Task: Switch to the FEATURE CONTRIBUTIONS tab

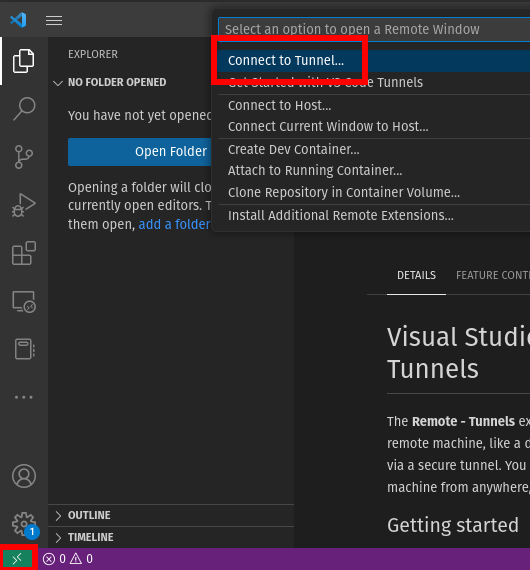Action: [x=493, y=276]
